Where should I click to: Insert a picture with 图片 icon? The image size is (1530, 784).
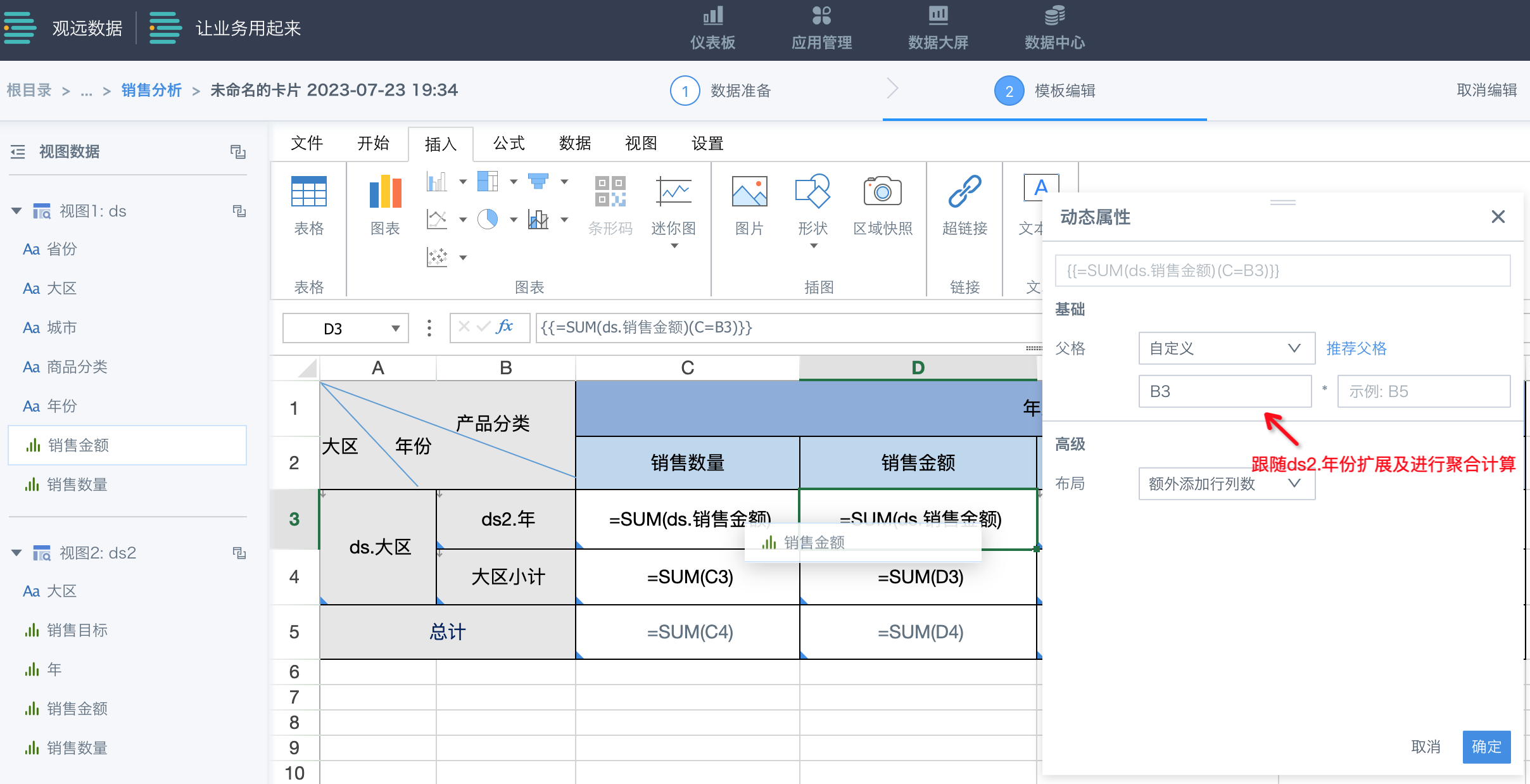(x=749, y=193)
